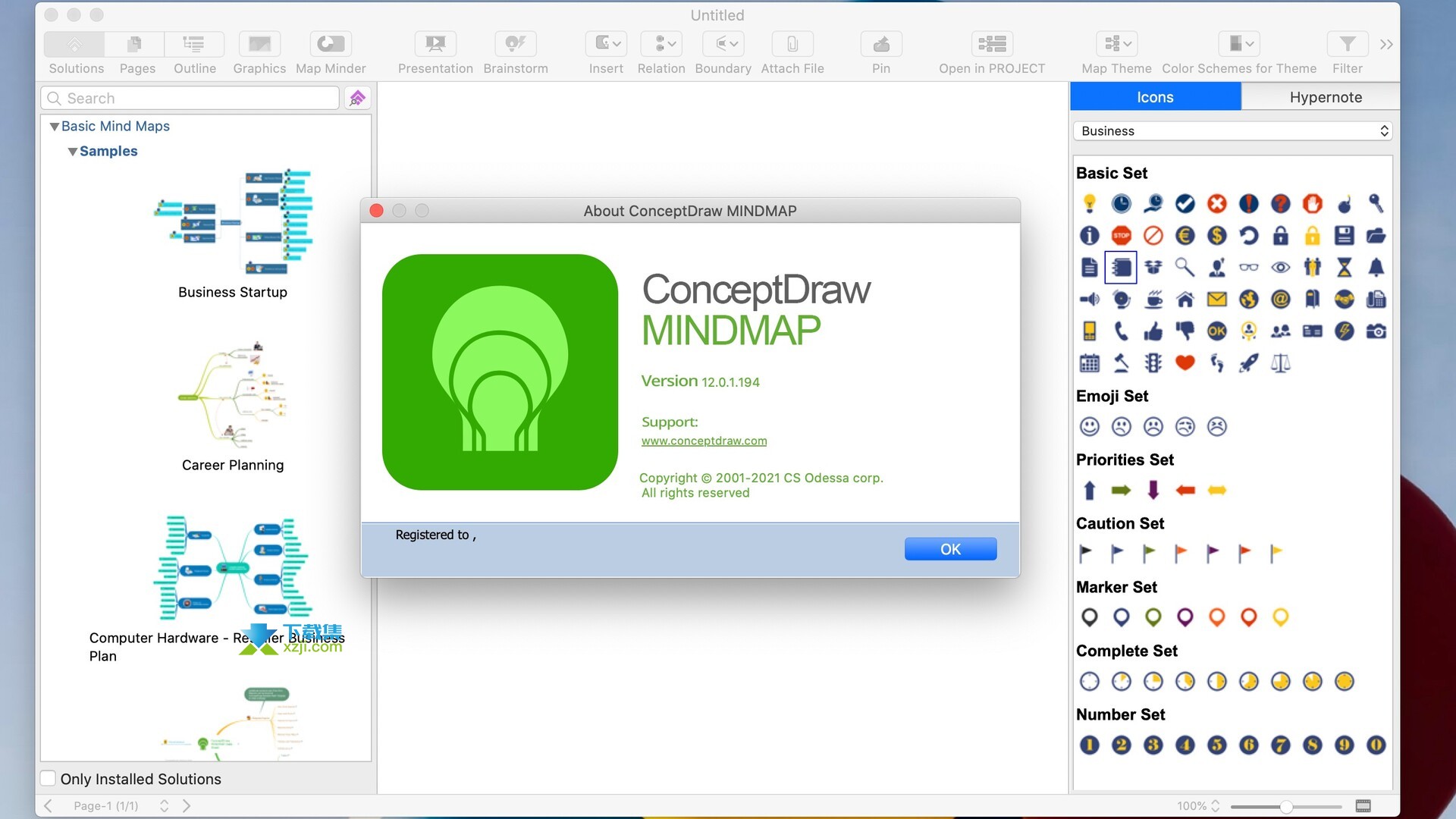Screen dimensions: 1456x819
Task: Go to the previous page arrow
Action: 49,805
